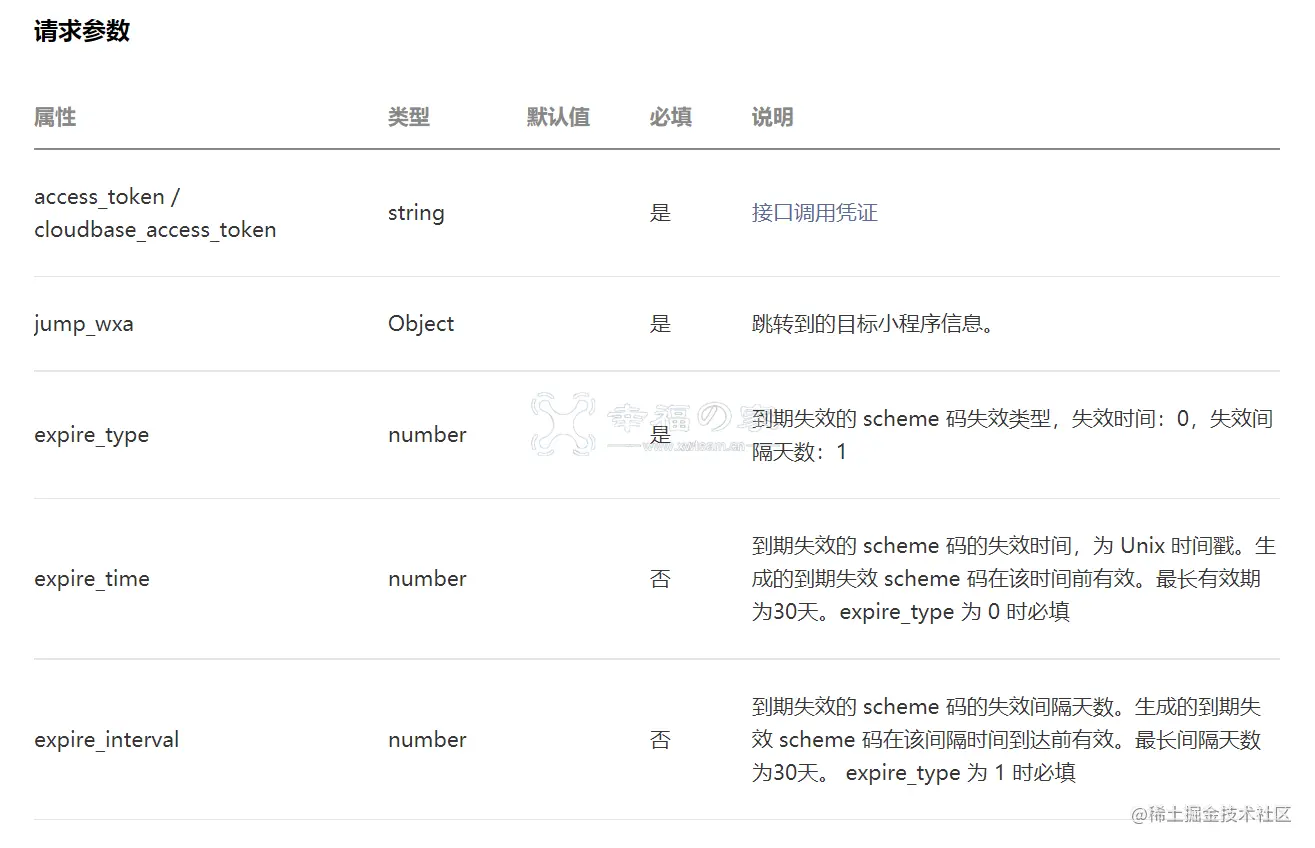Select the expire_type description text

click(x=1012, y=435)
